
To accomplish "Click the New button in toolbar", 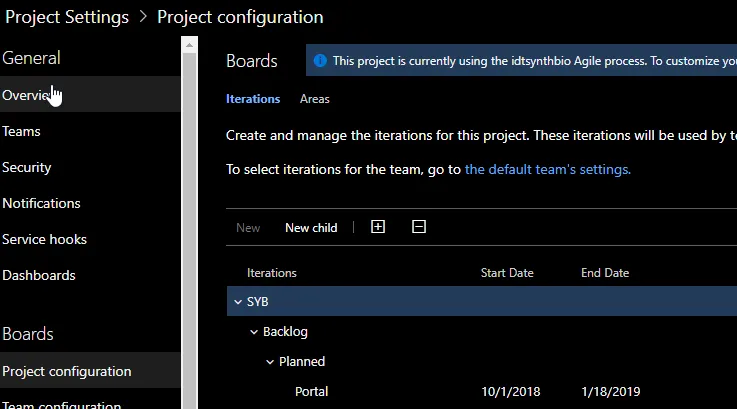I will (248, 228).
